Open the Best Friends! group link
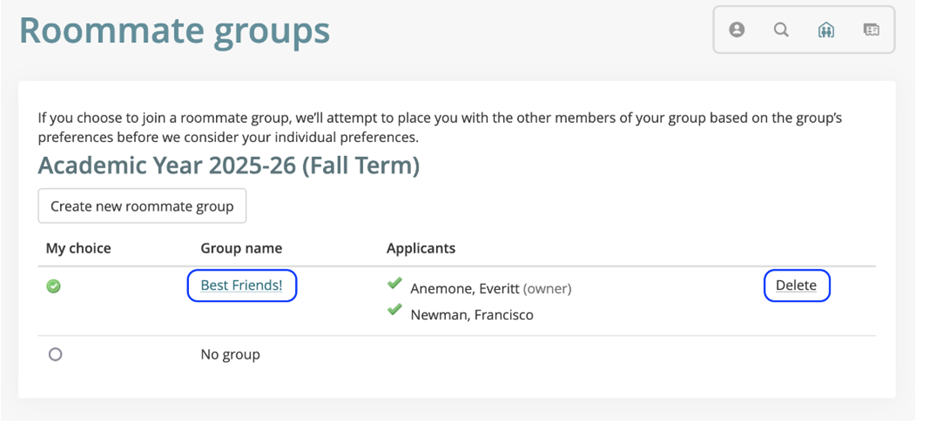Viewport: 936px width, 424px height. click(x=242, y=286)
